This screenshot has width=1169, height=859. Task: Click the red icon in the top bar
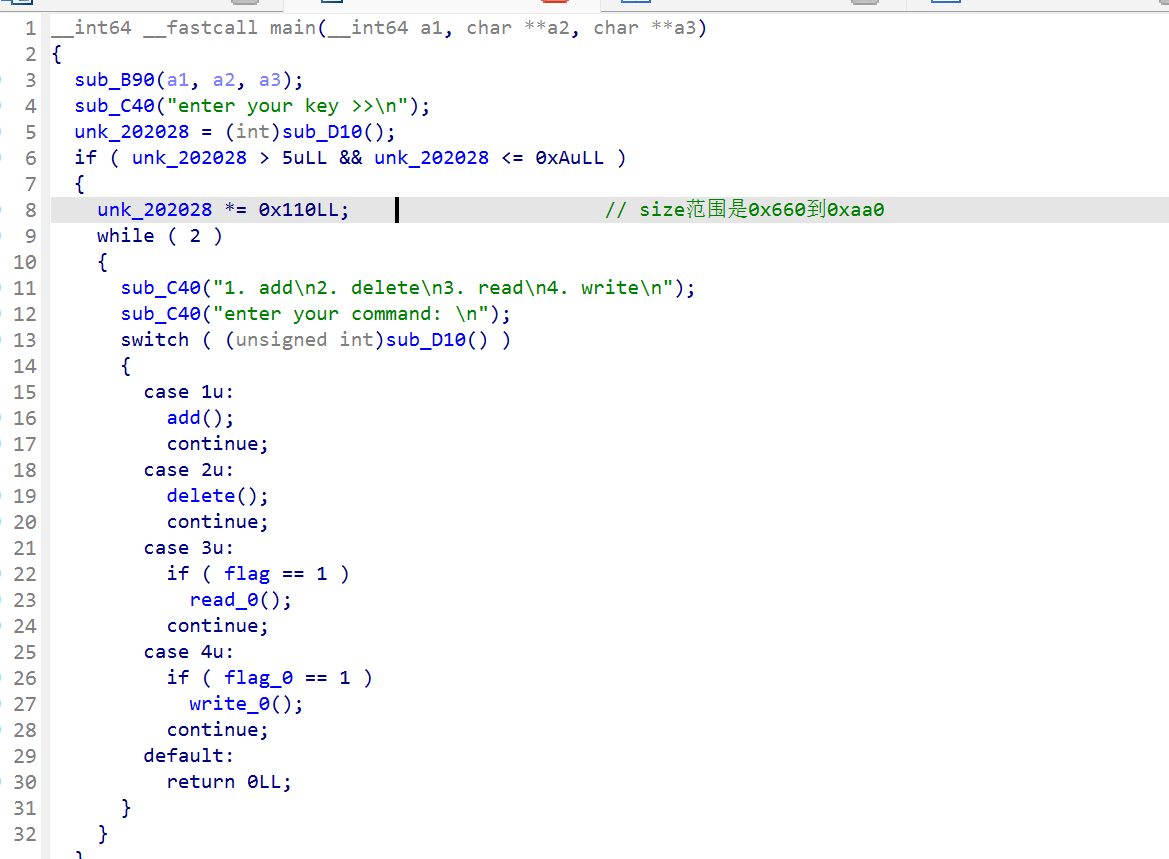click(553, 4)
